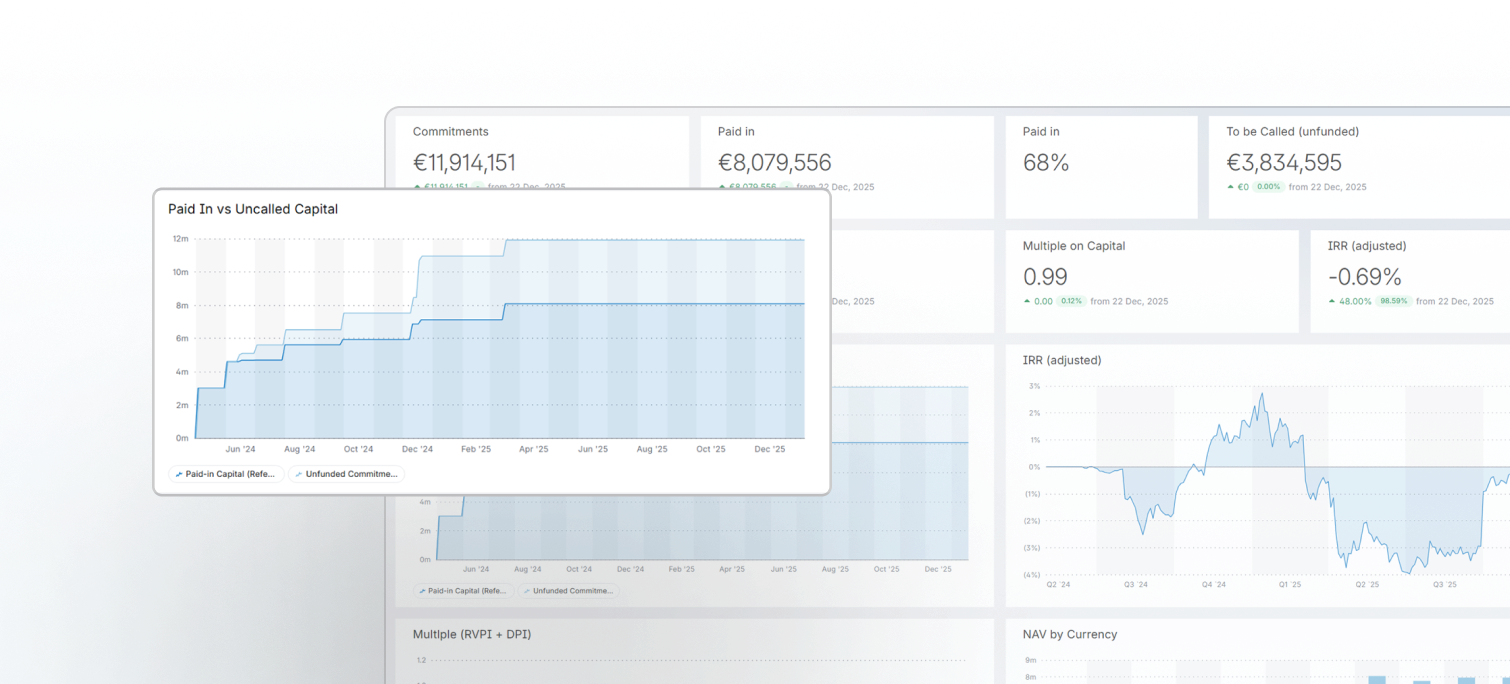Image resolution: width=1510 pixels, height=684 pixels.
Task: Click the IRR (adjusted) line chart title
Action: (x=1061, y=360)
